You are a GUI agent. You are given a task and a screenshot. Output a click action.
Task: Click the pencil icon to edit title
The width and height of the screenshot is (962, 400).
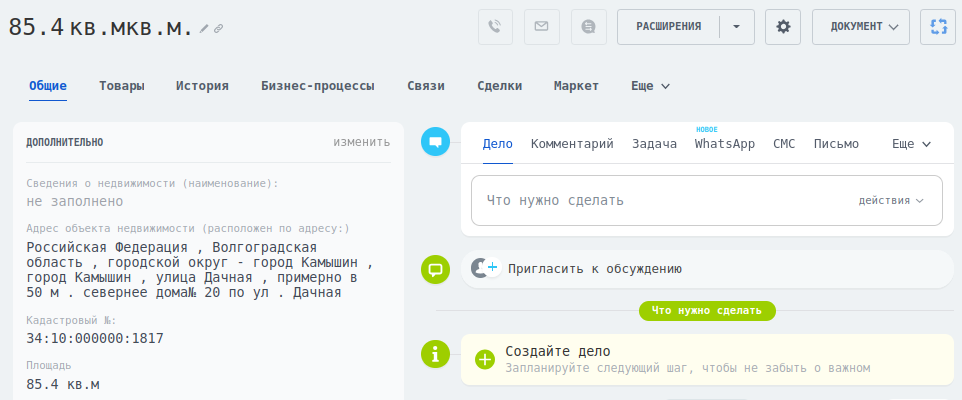click(205, 29)
